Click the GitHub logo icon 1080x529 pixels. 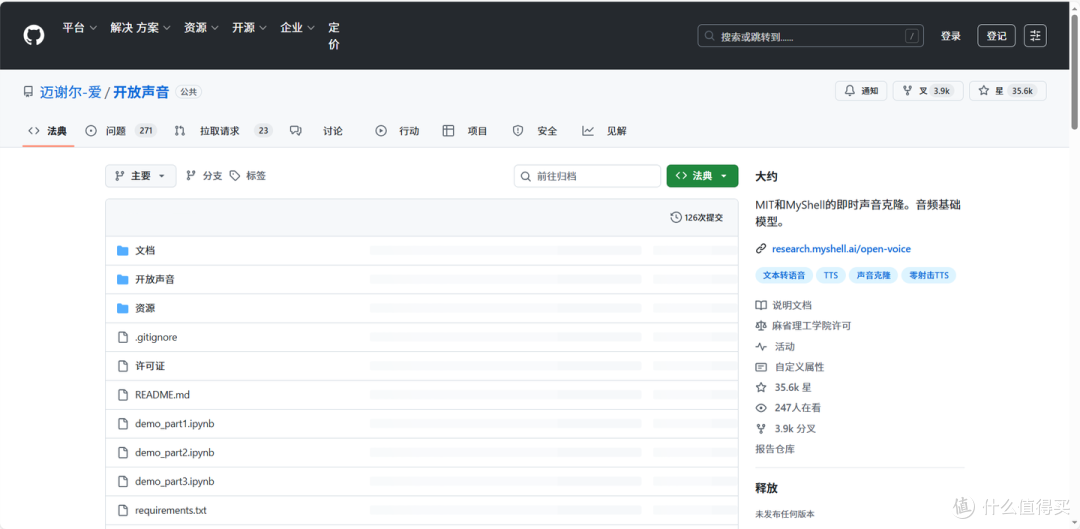pos(34,36)
